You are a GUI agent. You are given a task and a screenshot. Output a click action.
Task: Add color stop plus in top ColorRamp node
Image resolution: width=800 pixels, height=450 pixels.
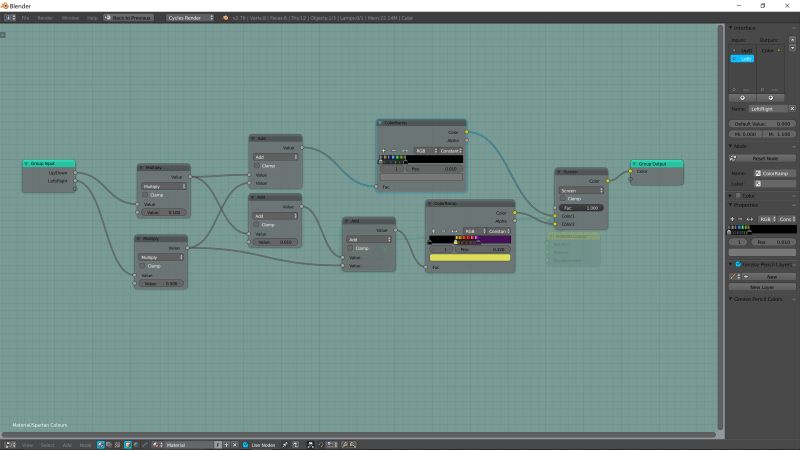pyautogui.click(x=384, y=151)
